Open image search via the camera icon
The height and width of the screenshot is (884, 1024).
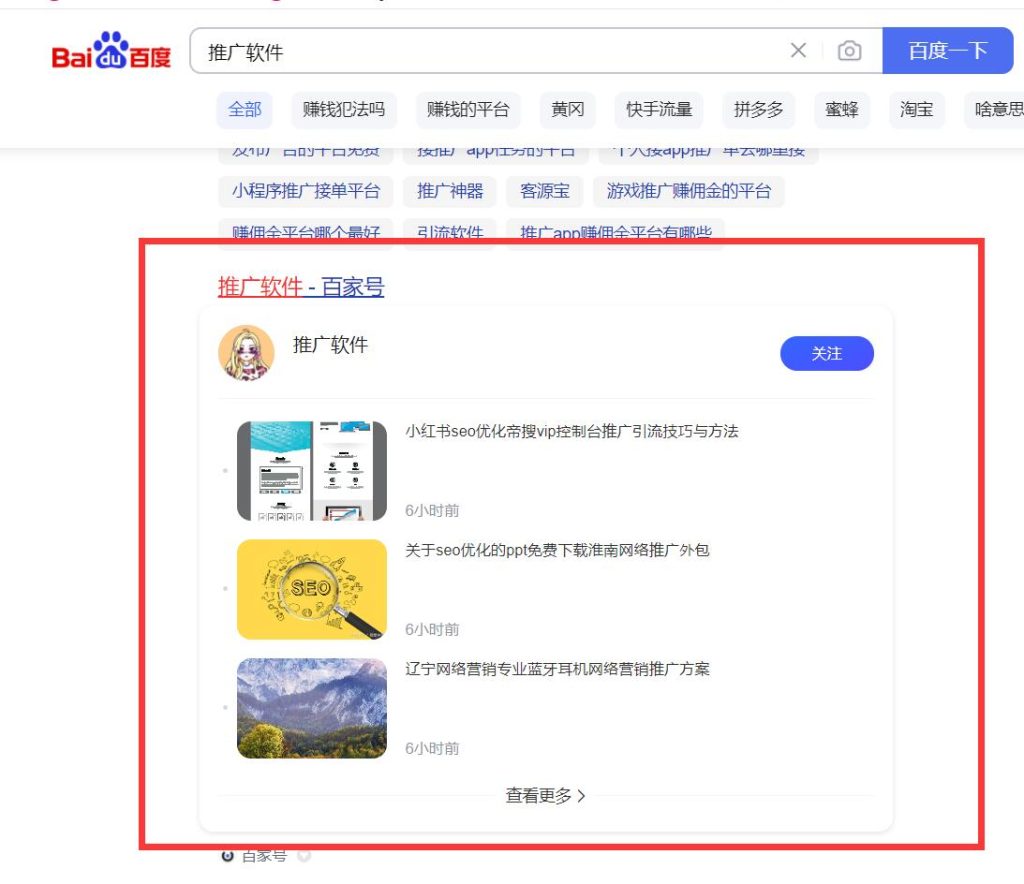pyautogui.click(x=849, y=51)
